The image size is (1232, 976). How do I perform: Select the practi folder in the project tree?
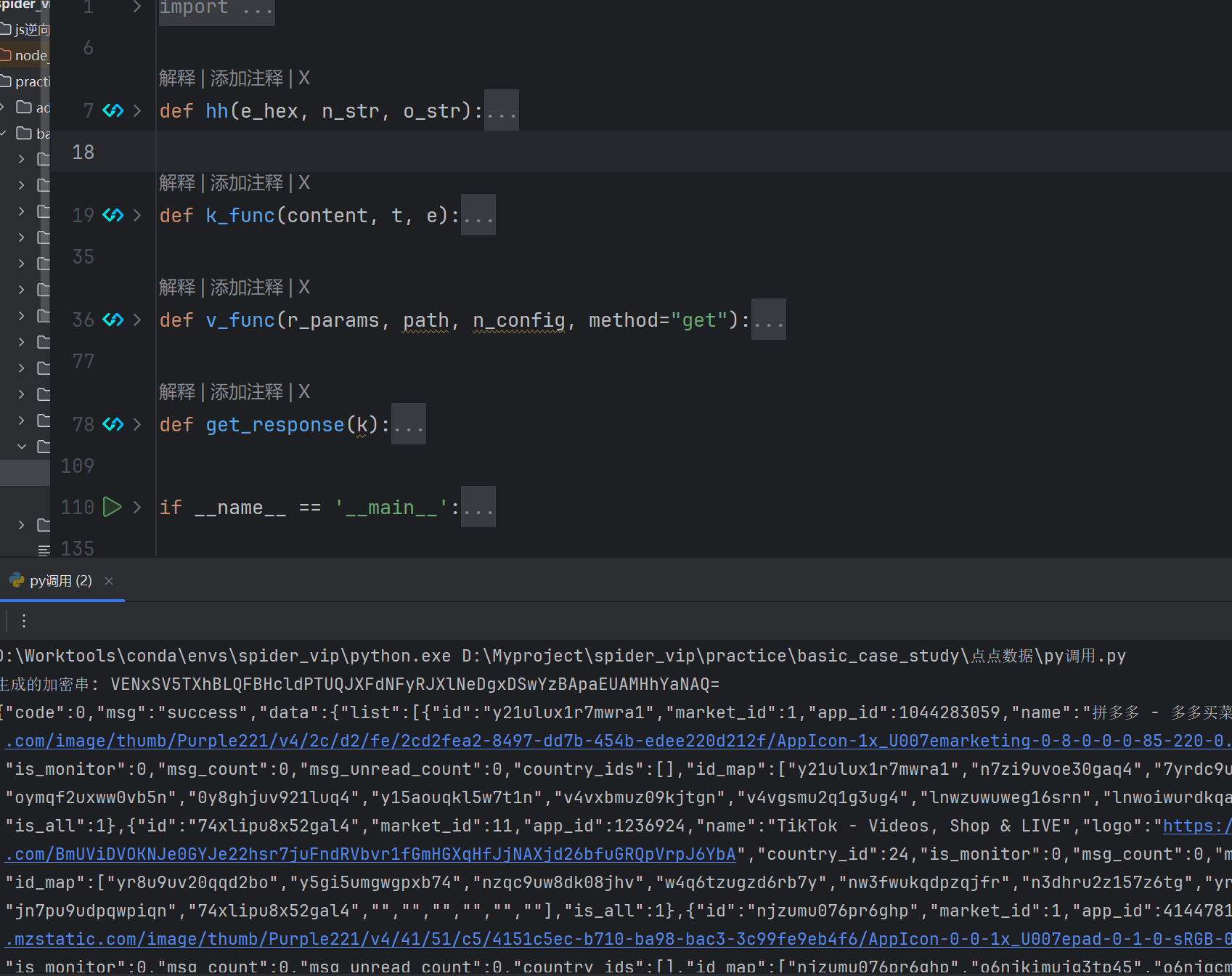25,81
